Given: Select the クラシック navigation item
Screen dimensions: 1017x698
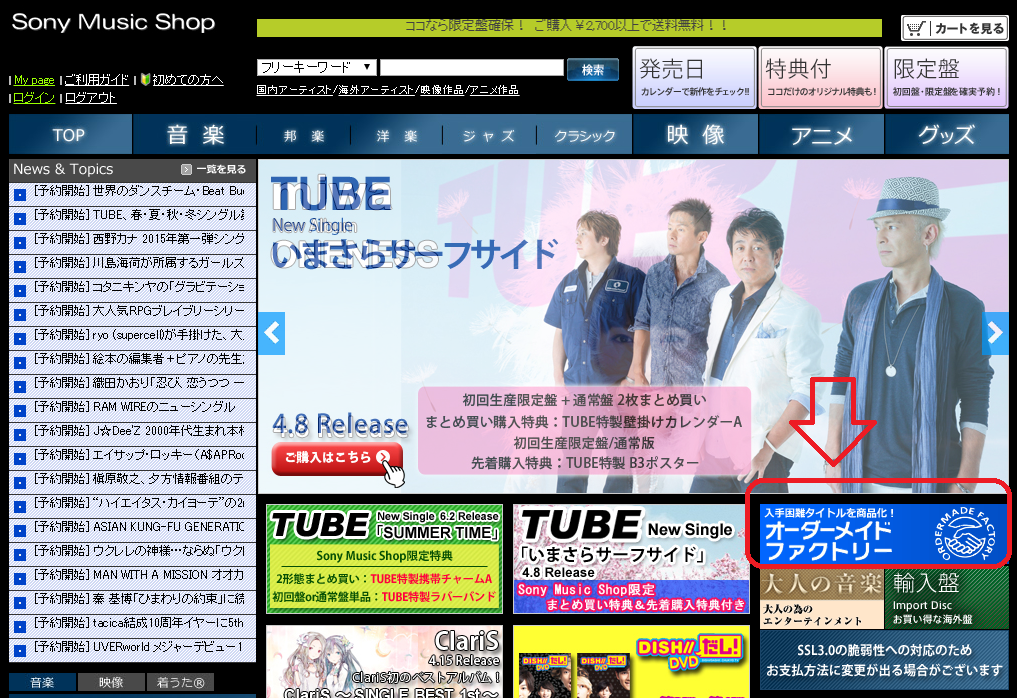Looking at the screenshot, I should pos(584,136).
